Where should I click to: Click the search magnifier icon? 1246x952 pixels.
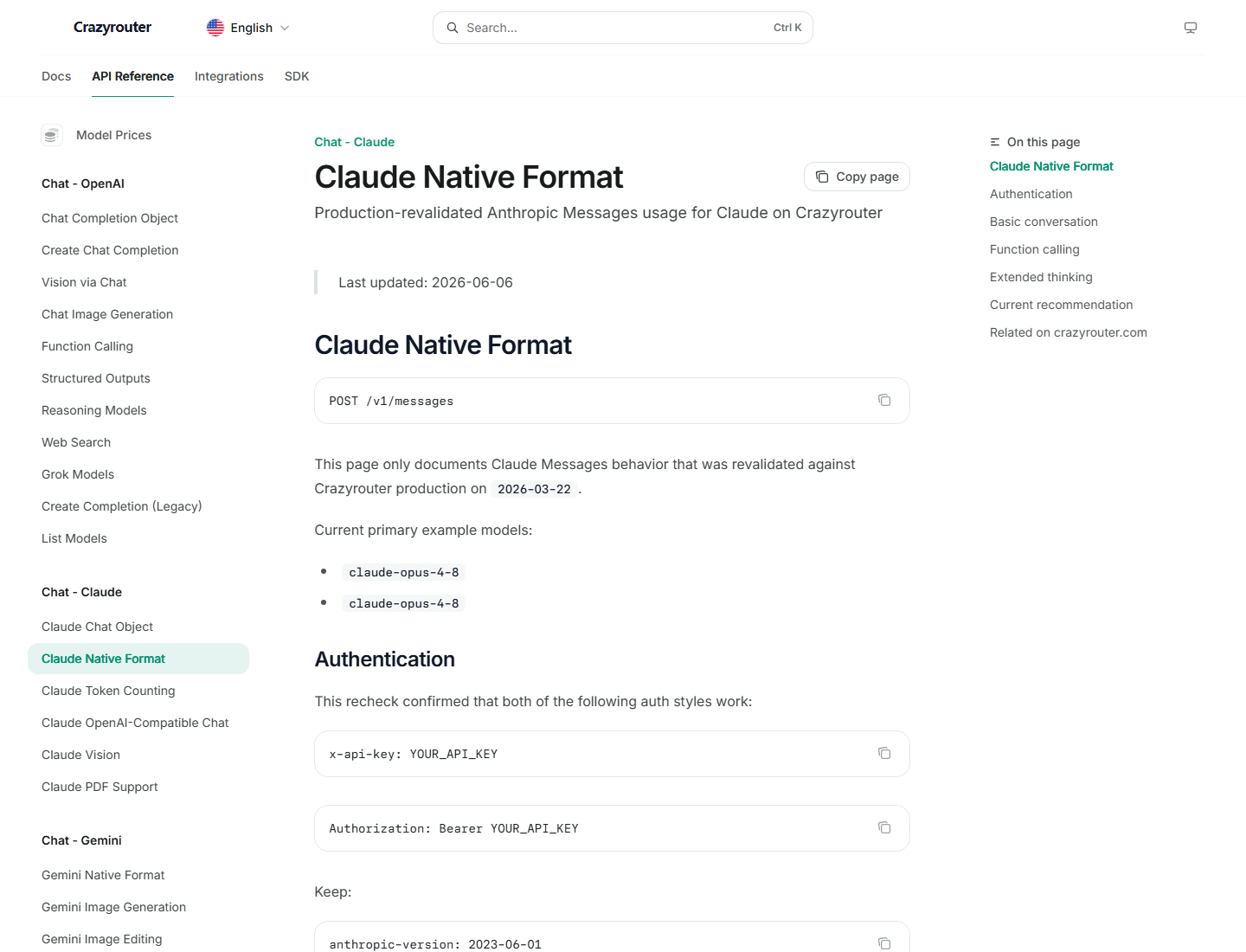(453, 28)
